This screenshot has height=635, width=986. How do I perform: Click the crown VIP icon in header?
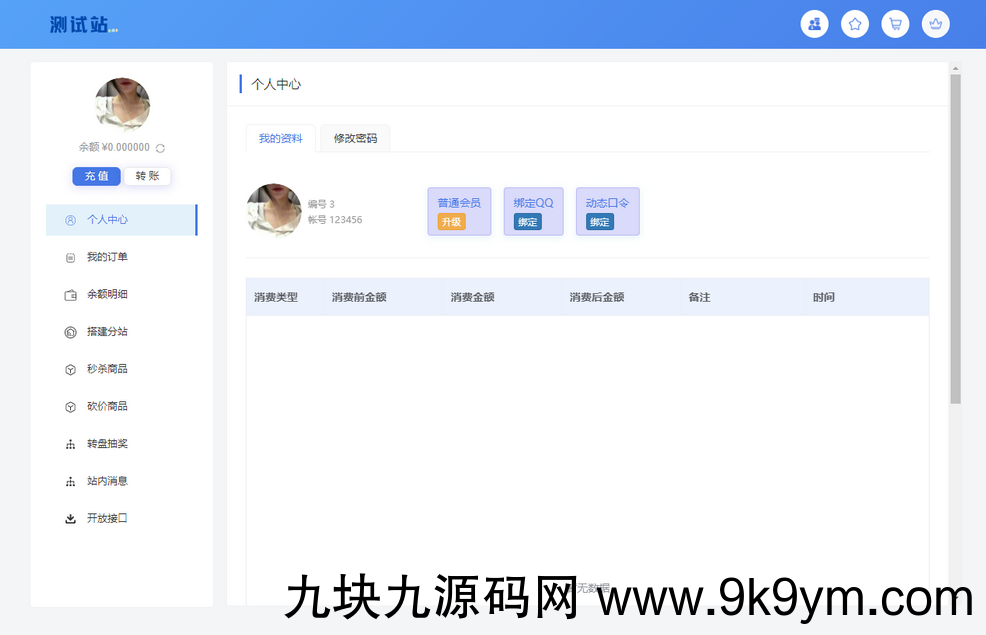[936, 24]
